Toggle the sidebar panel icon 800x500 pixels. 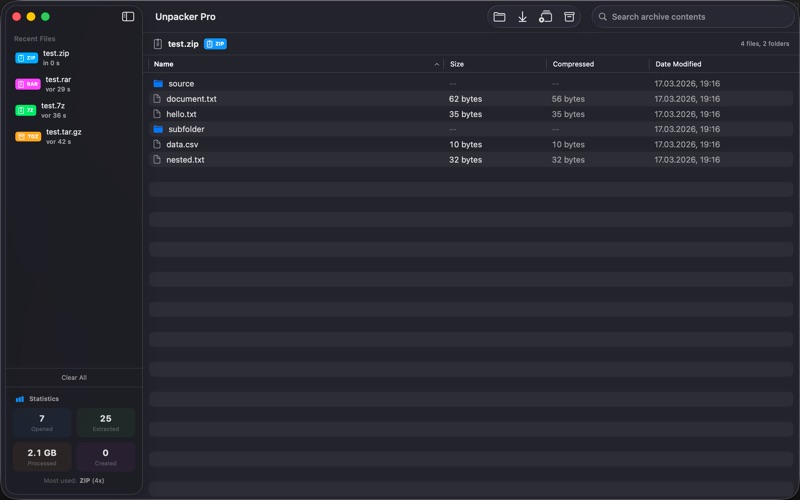pos(128,16)
